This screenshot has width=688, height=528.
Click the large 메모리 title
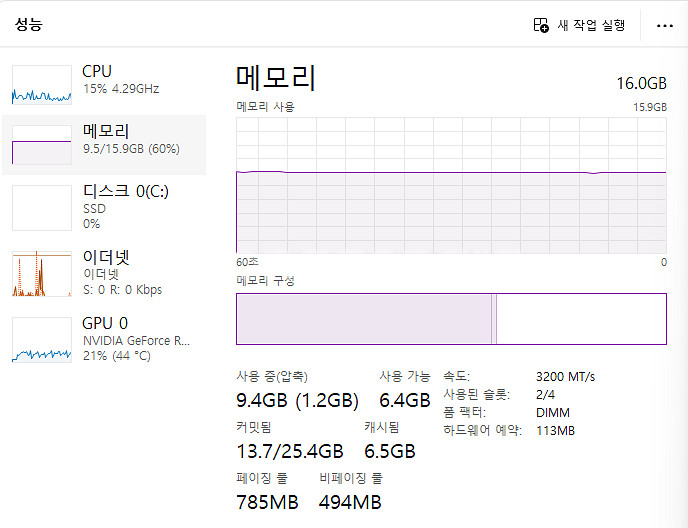pyautogui.click(x=276, y=78)
